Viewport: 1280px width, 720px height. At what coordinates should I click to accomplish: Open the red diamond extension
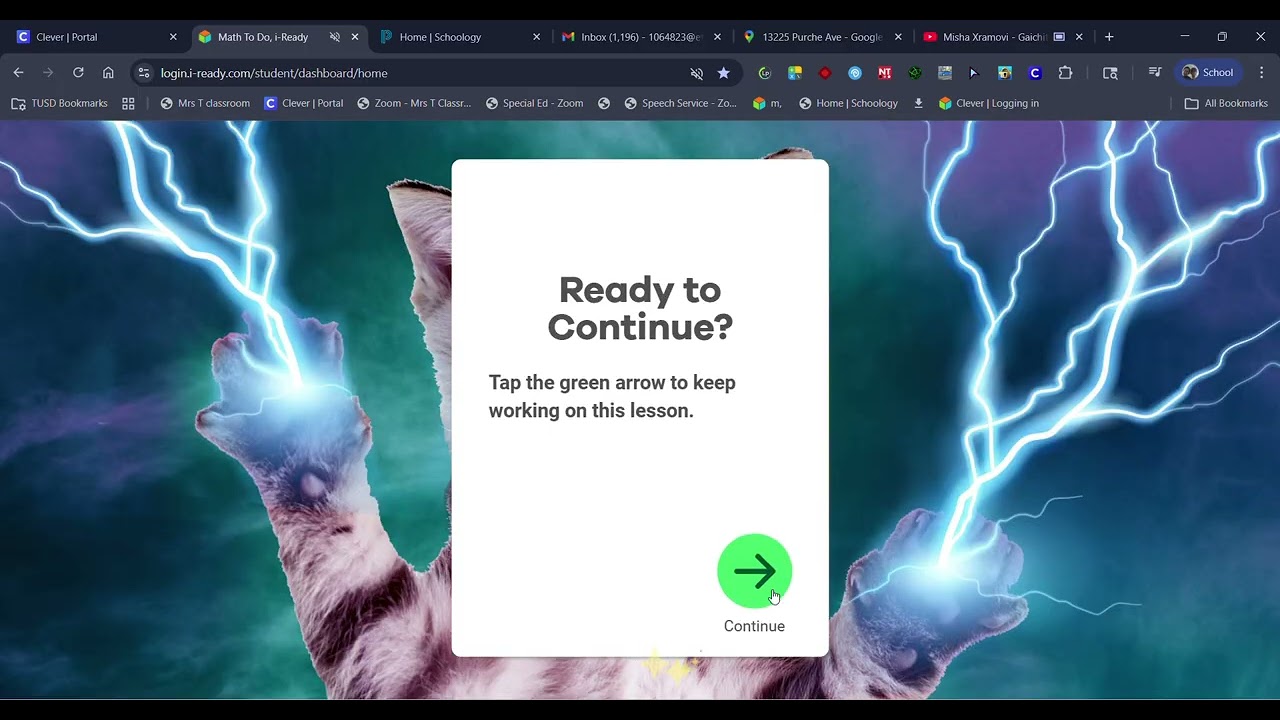(x=825, y=73)
